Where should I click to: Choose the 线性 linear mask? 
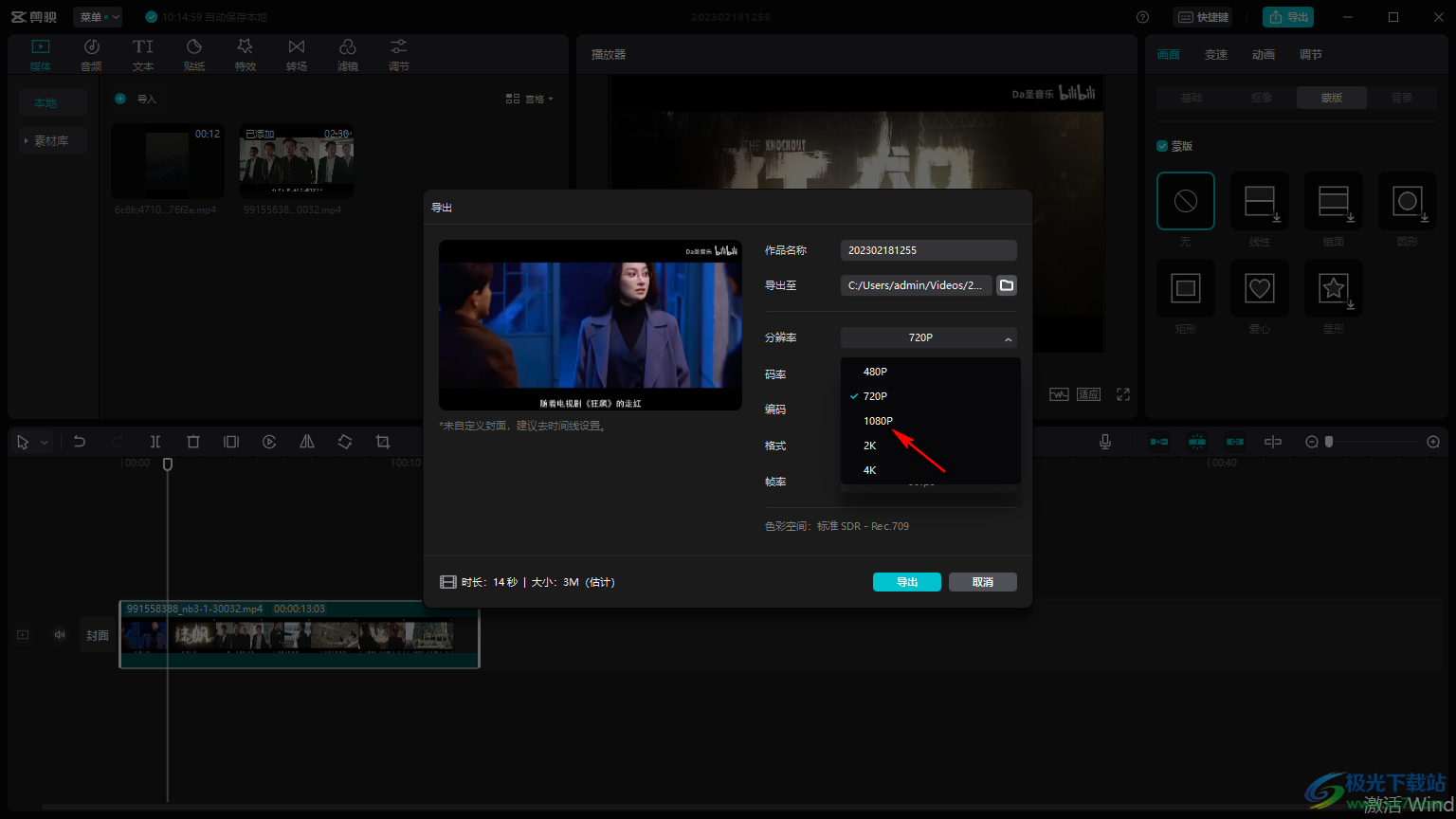1260,201
